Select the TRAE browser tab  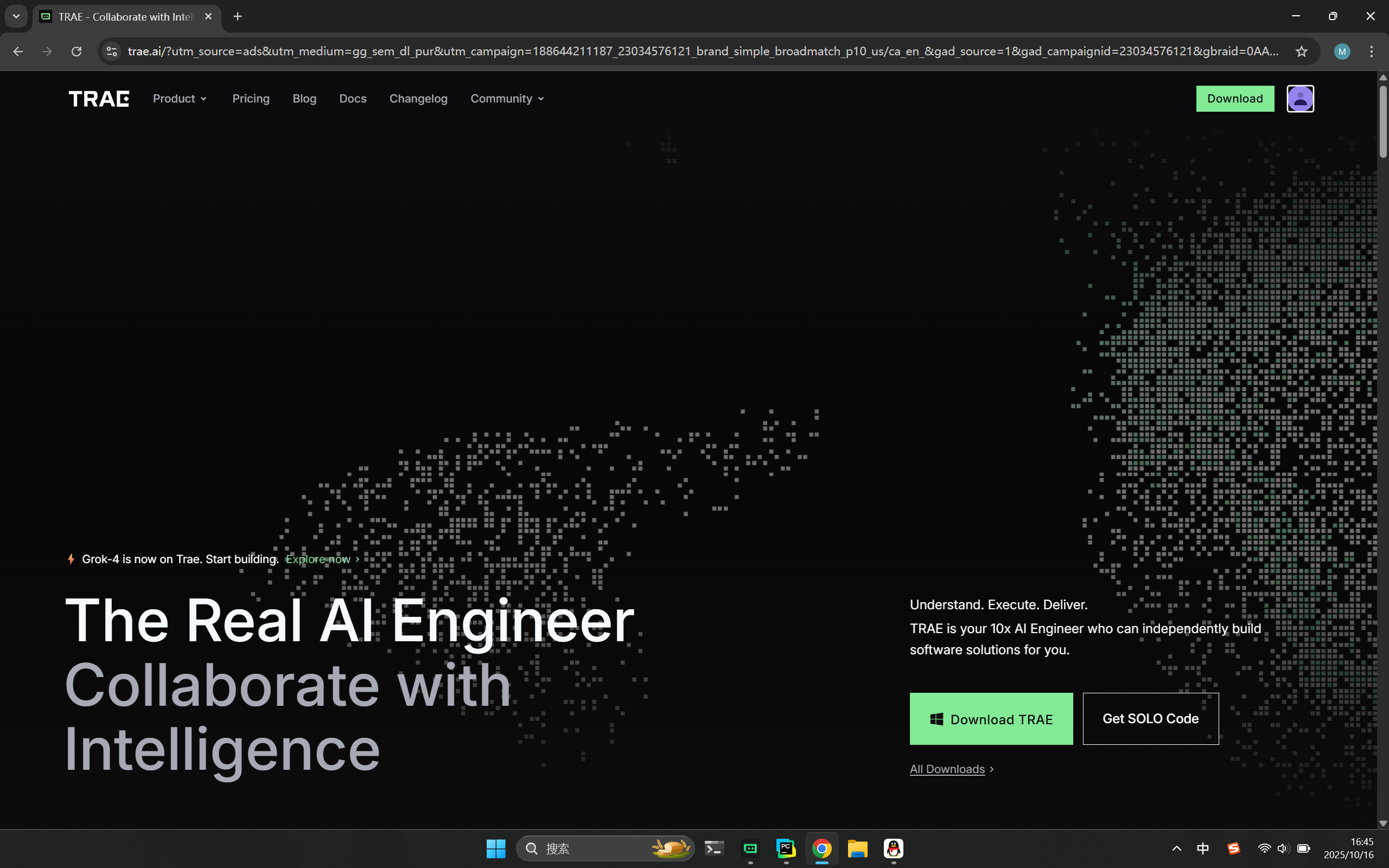point(126,17)
